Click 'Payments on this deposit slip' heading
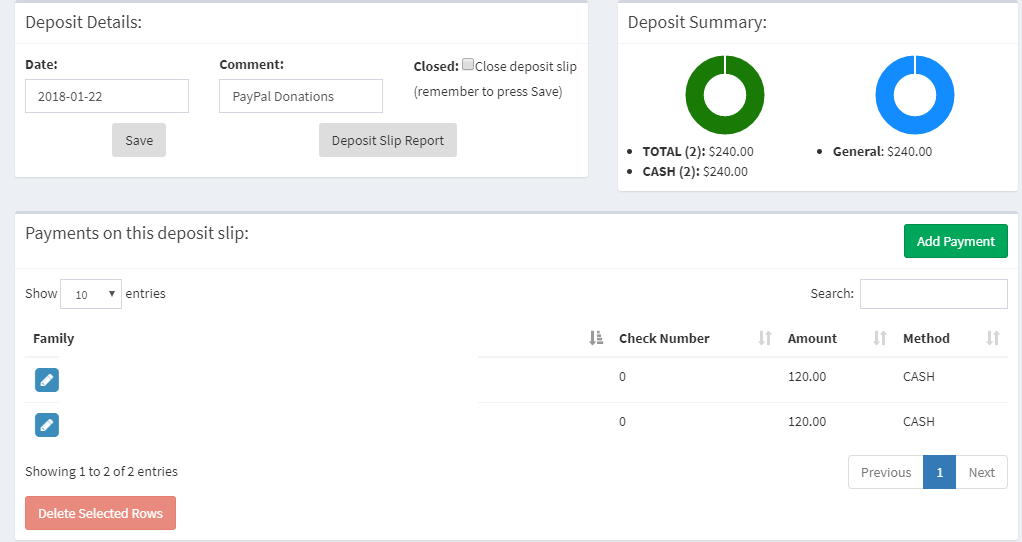Screen dimensions: 1022x542 coord(137,233)
